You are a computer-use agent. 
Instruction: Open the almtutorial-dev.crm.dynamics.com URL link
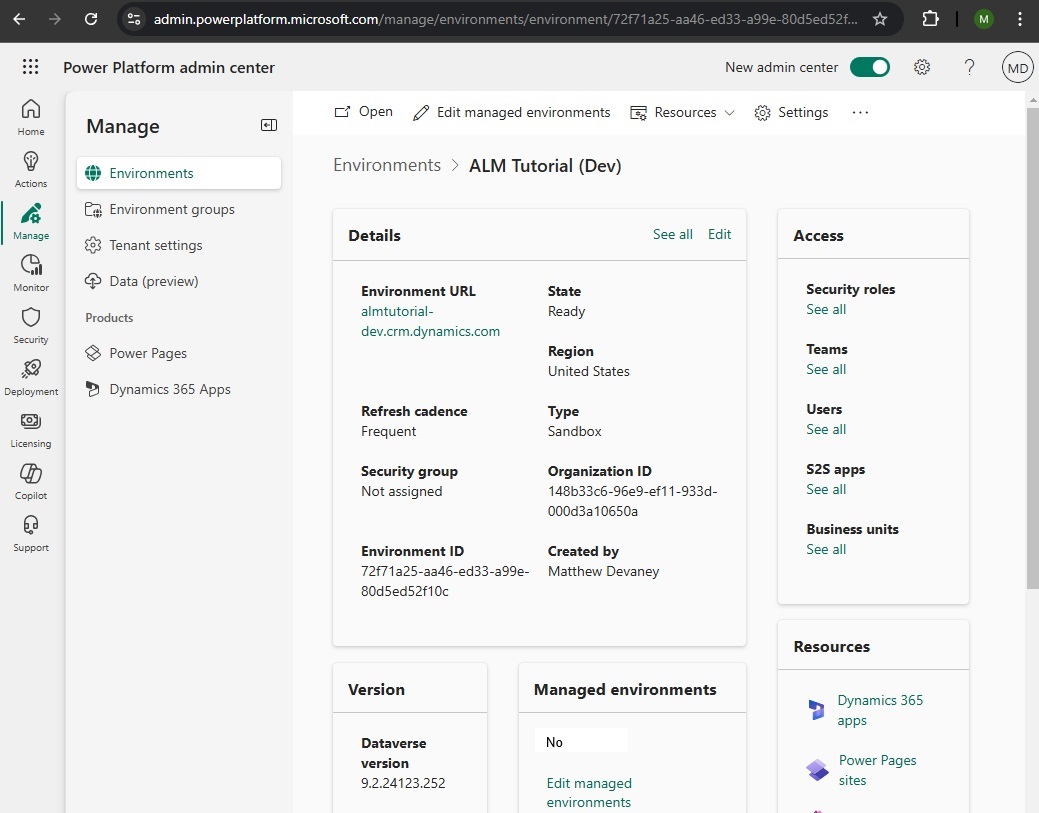point(430,321)
